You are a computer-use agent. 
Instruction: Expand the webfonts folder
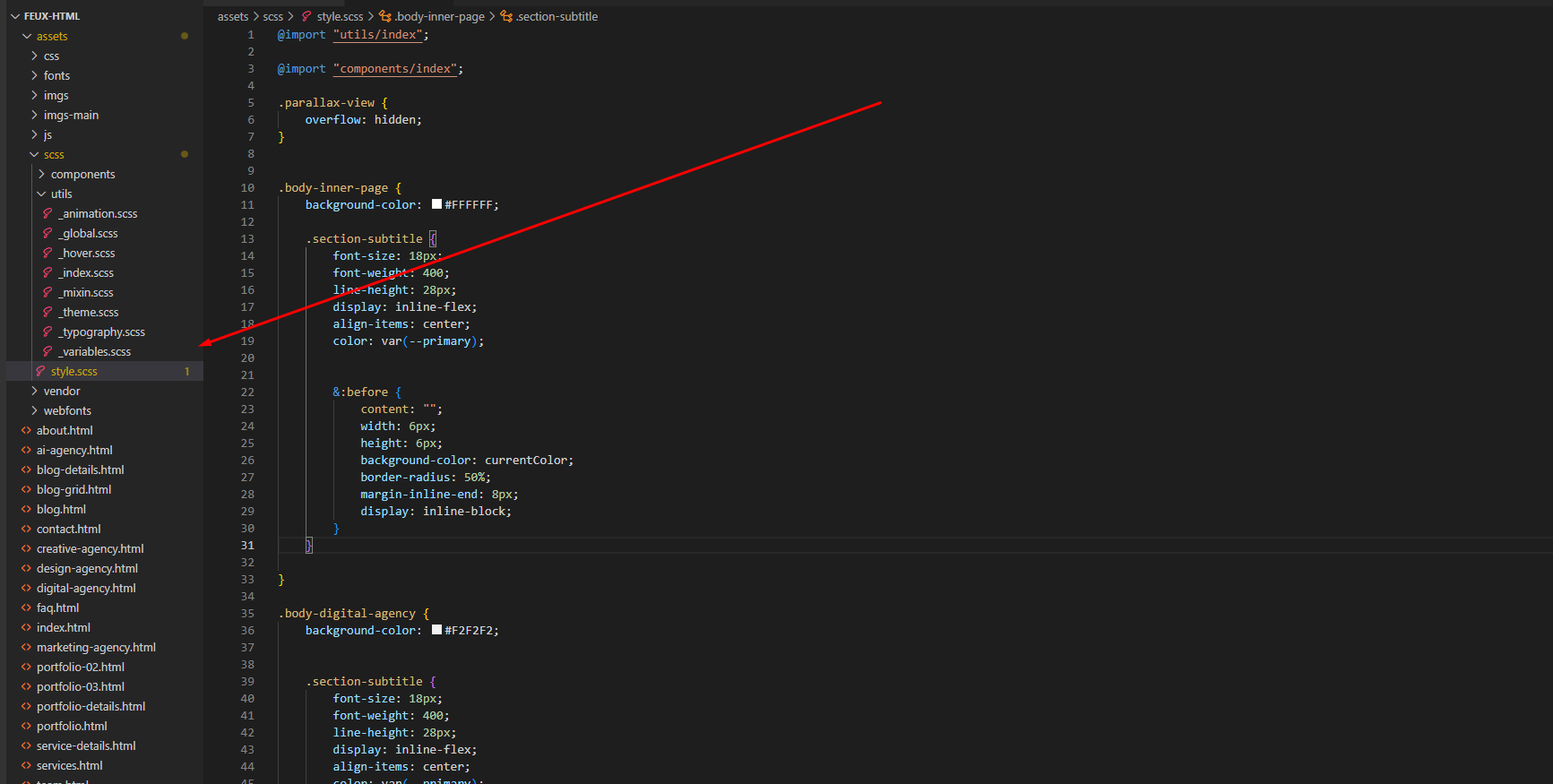point(34,410)
